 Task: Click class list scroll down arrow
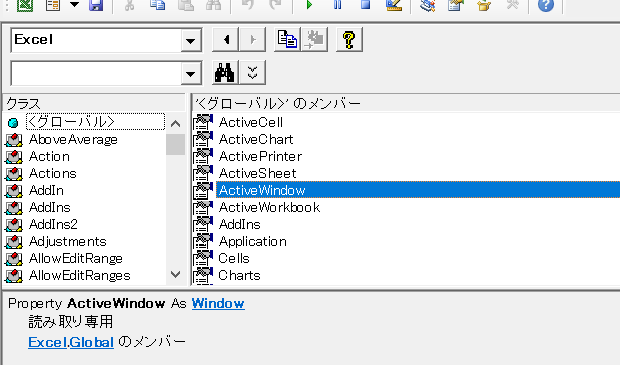(x=176, y=274)
